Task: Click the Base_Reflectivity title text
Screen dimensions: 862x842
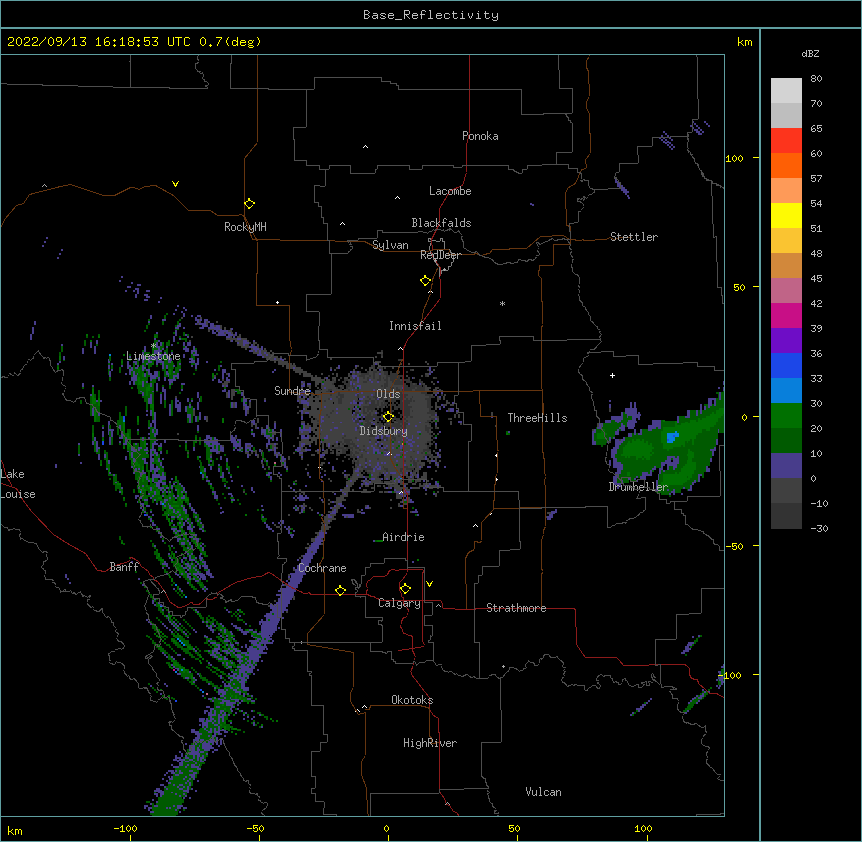Action: pyautogui.click(x=431, y=15)
